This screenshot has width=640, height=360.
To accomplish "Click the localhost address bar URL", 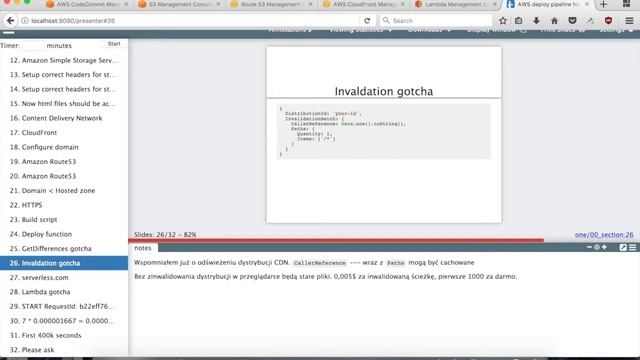I will 73,20.
